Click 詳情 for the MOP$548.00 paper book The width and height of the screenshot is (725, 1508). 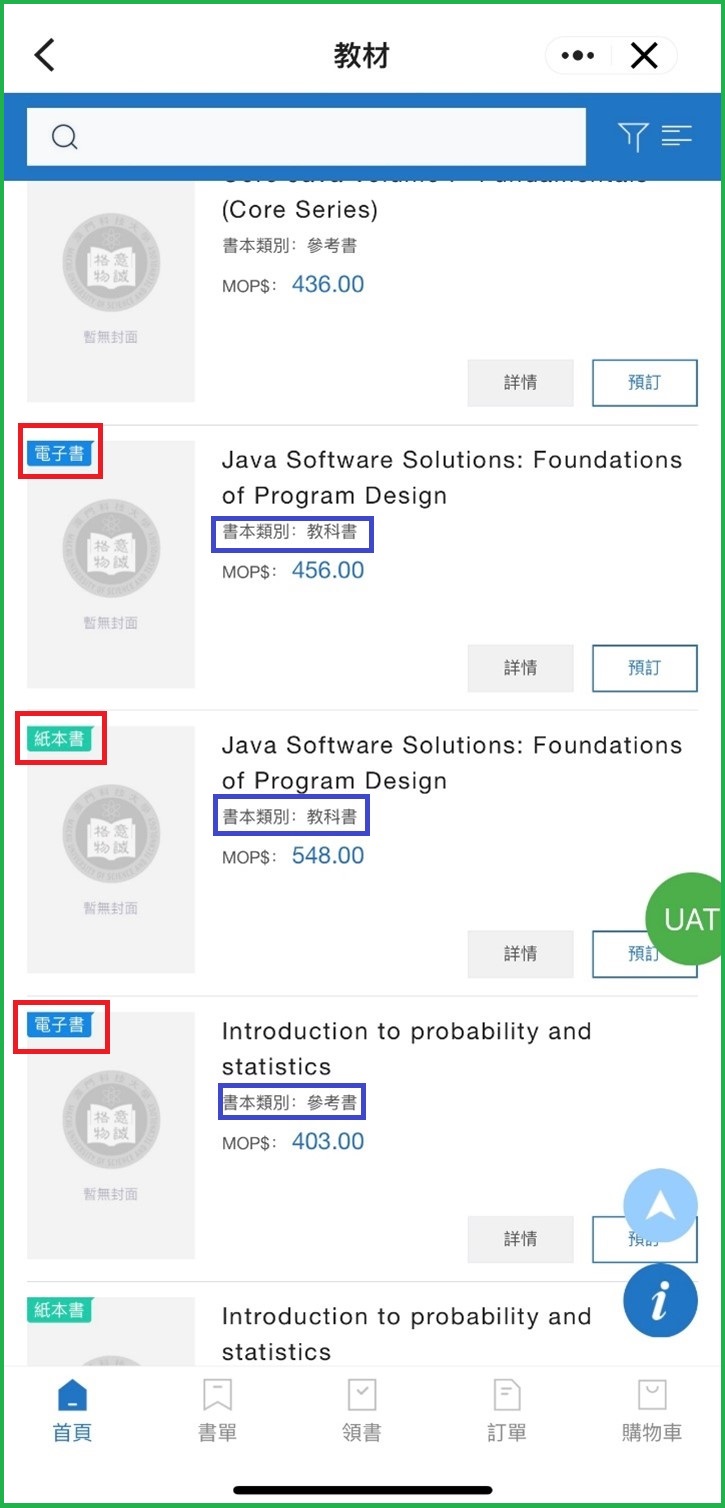(x=520, y=953)
